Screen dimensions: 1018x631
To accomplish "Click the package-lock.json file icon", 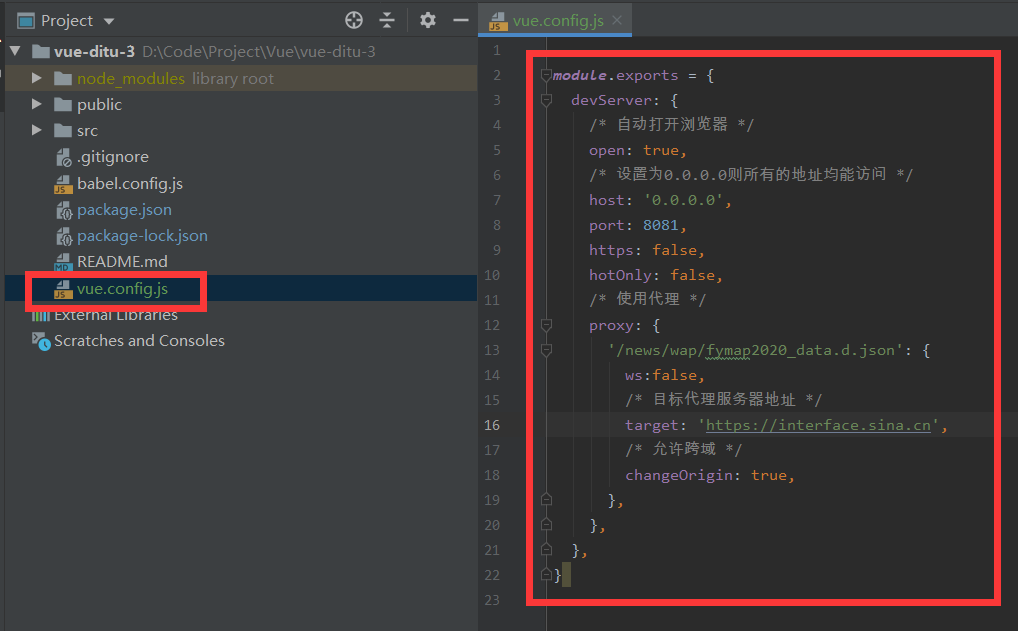I will coord(64,236).
